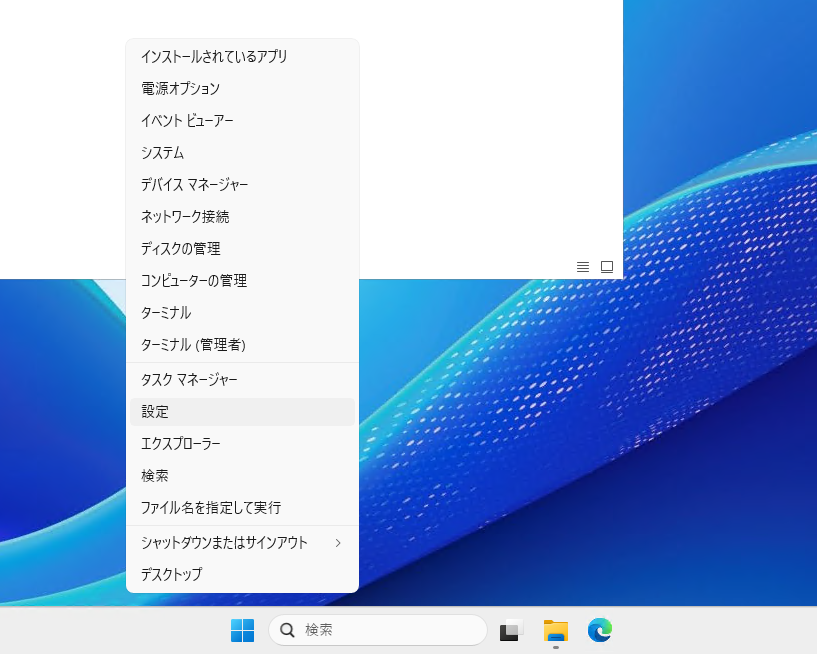817x655 pixels.
Task: Click the magnifier icon in taskbar search
Action: pyautogui.click(x=288, y=630)
